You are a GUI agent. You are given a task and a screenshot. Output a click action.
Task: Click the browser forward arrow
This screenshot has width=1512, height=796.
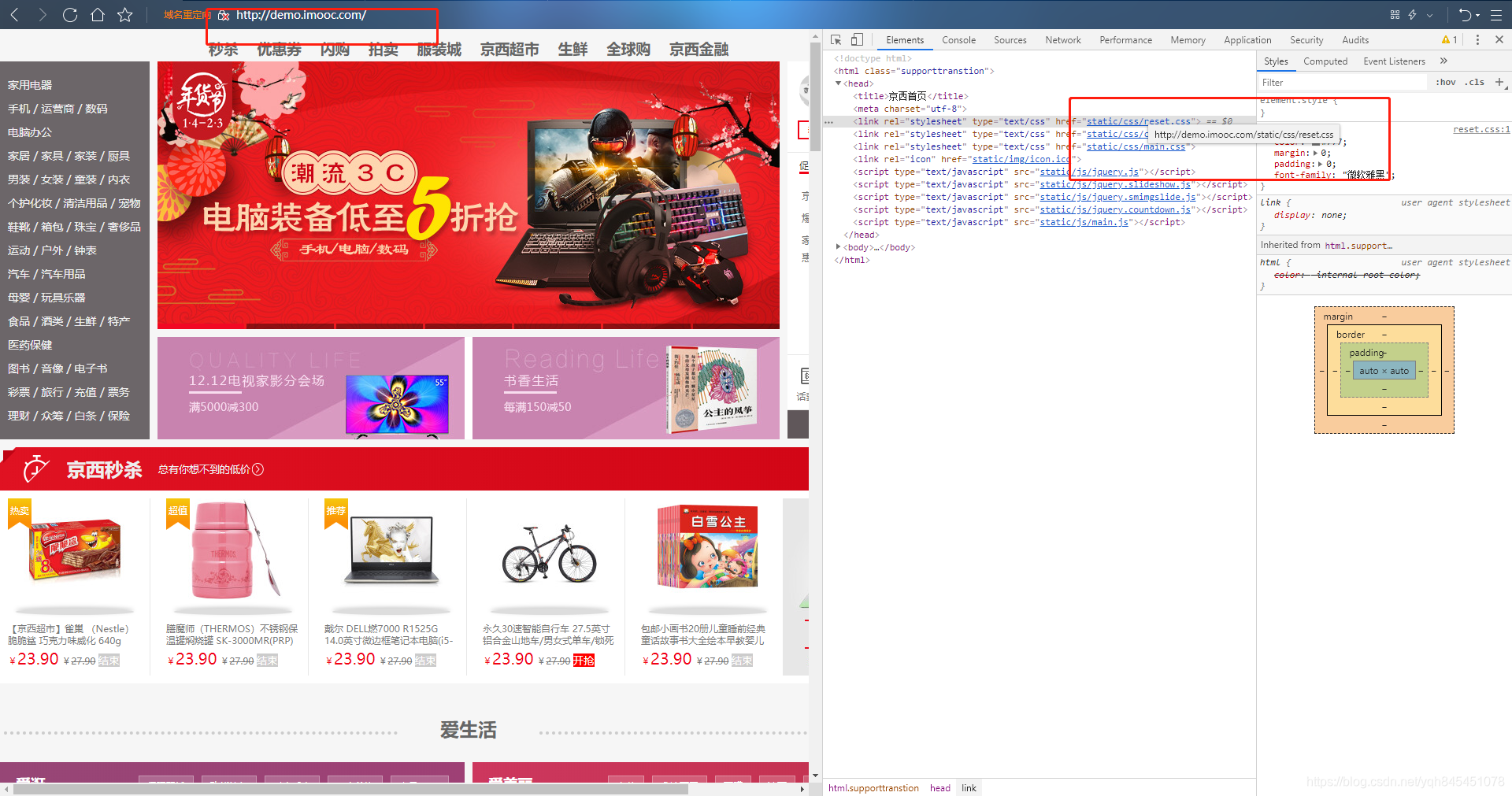(x=43, y=15)
